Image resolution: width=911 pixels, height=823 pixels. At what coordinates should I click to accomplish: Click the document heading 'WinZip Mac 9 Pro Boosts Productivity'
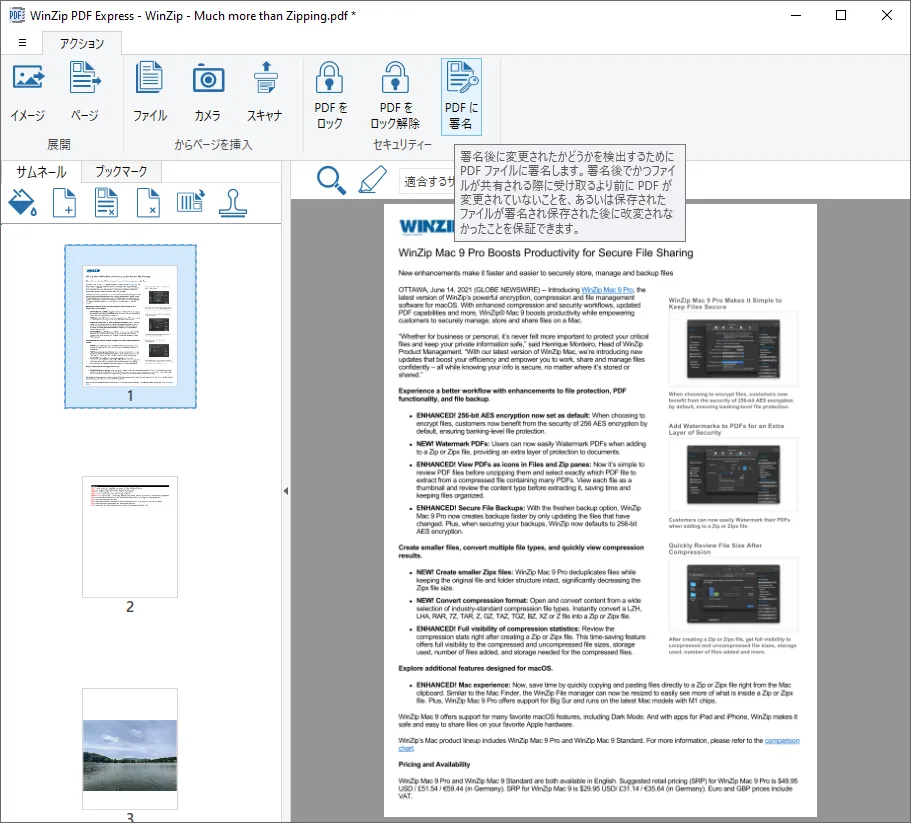click(546, 253)
